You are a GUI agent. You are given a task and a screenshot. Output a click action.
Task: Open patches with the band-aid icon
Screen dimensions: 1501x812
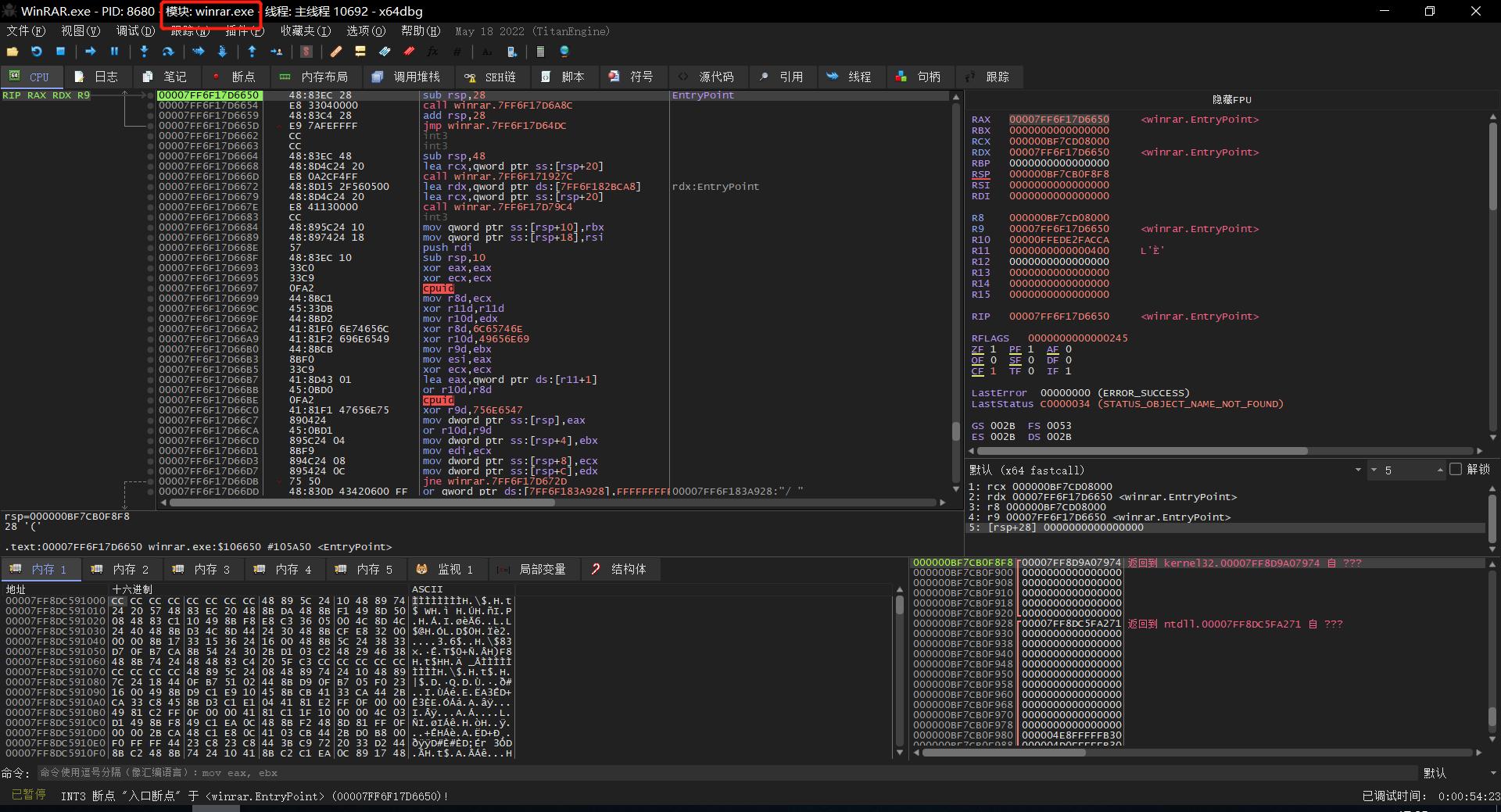335,52
